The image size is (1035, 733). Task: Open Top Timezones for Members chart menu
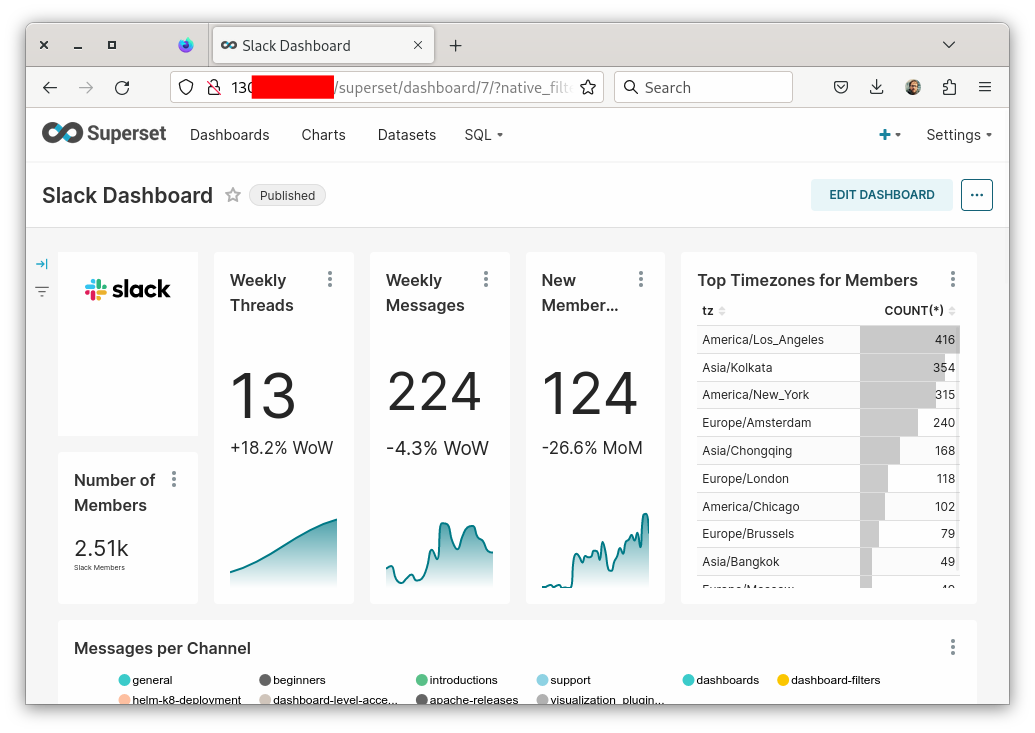(x=952, y=280)
